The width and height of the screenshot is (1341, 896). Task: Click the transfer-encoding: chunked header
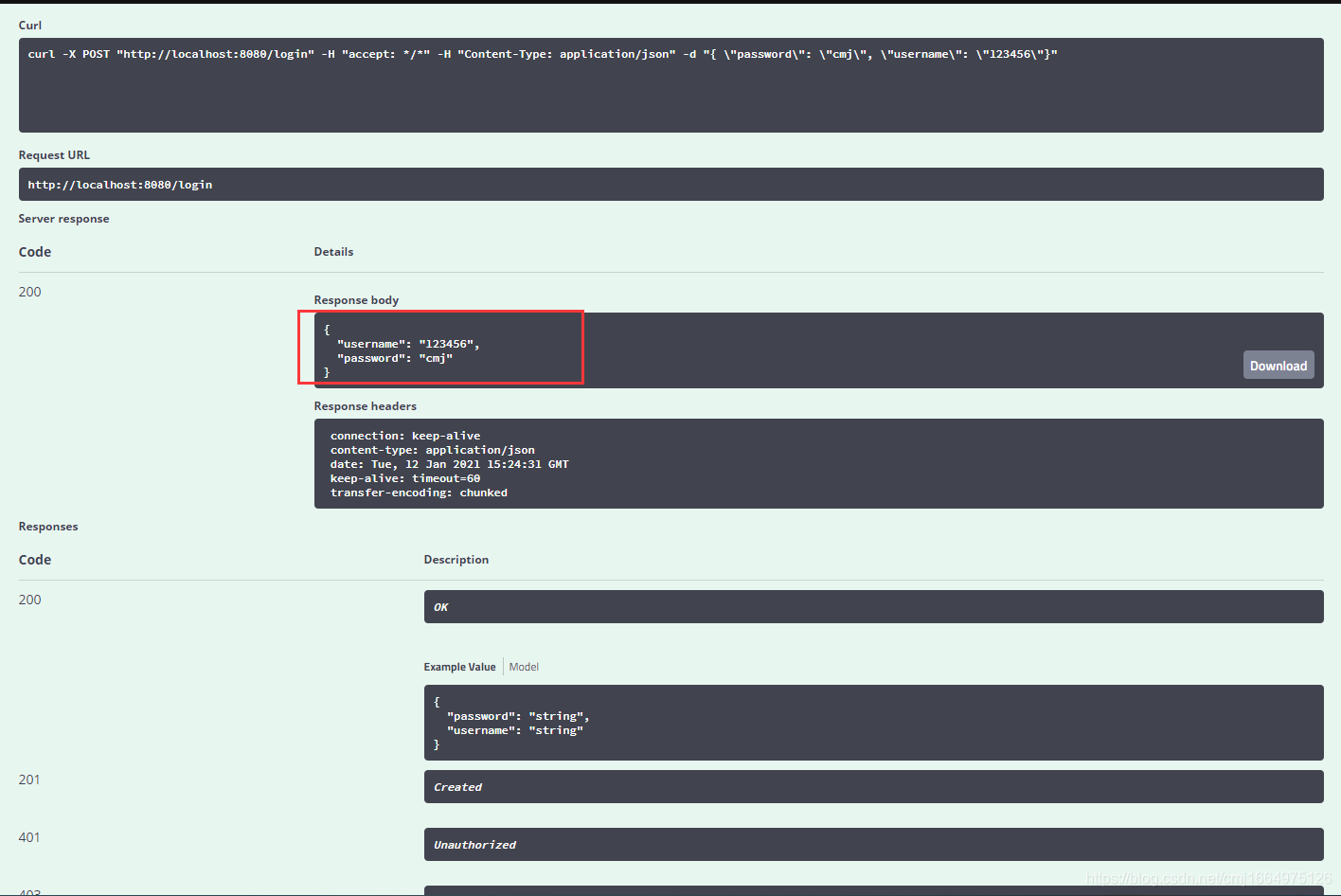(419, 493)
